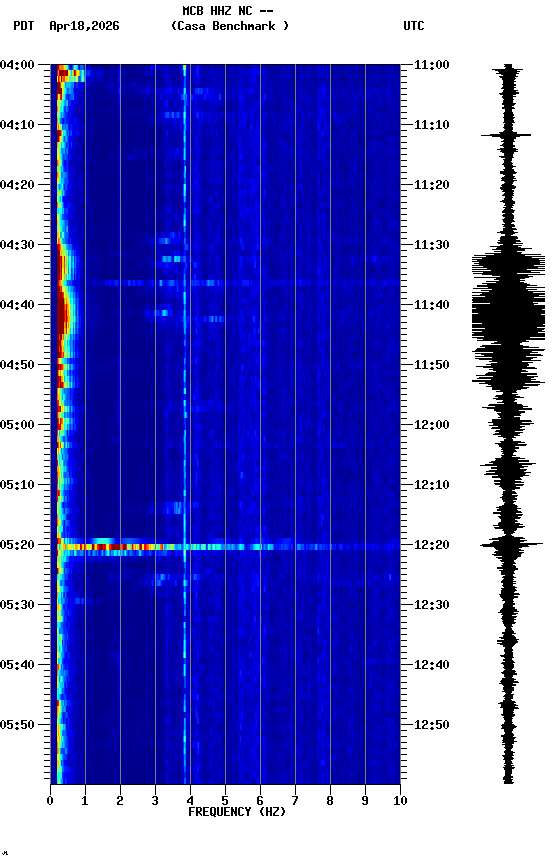The width and height of the screenshot is (552, 864).
Task: Click the date label Apr18,2026
Action: 84,26
